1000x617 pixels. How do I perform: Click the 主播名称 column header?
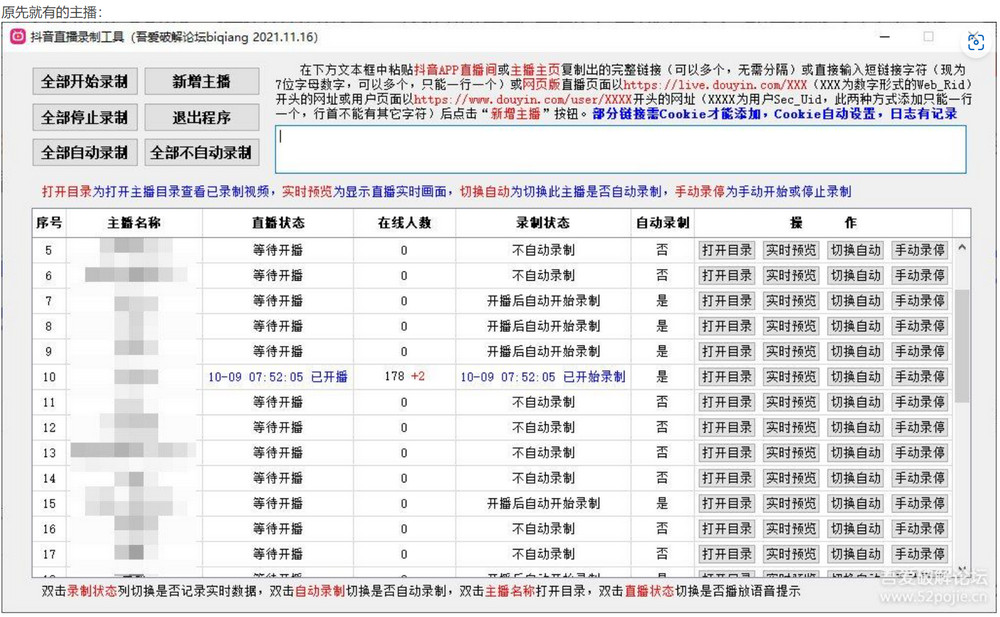coord(135,223)
